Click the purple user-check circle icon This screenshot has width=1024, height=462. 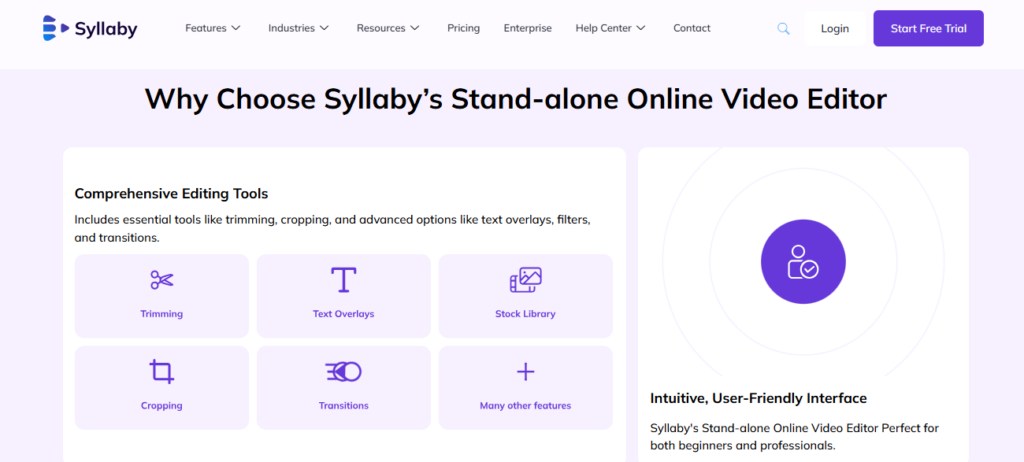803,261
